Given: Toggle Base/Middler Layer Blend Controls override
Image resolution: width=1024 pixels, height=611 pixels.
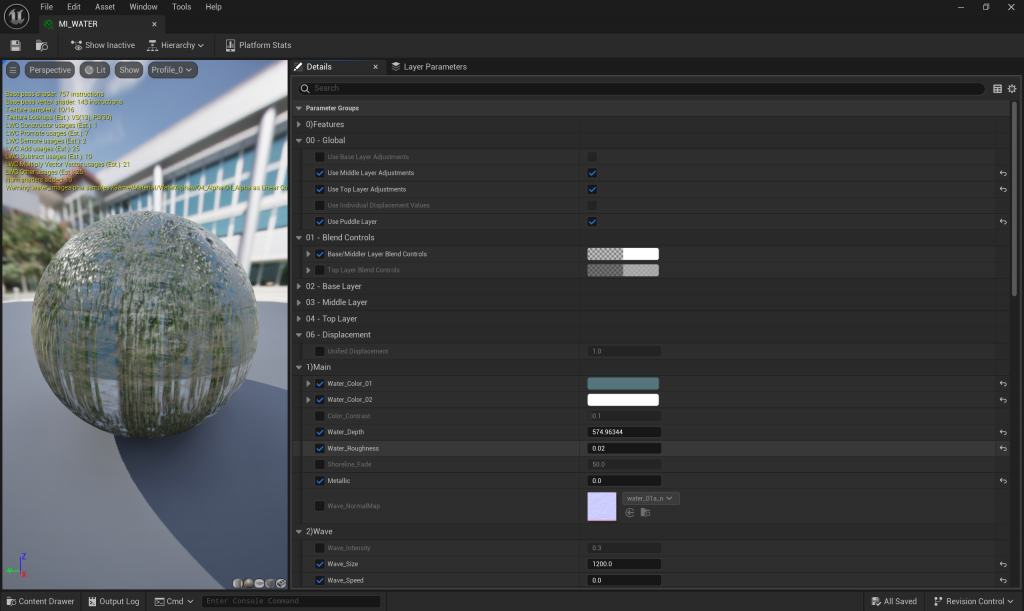Looking at the screenshot, I should 319,254.
